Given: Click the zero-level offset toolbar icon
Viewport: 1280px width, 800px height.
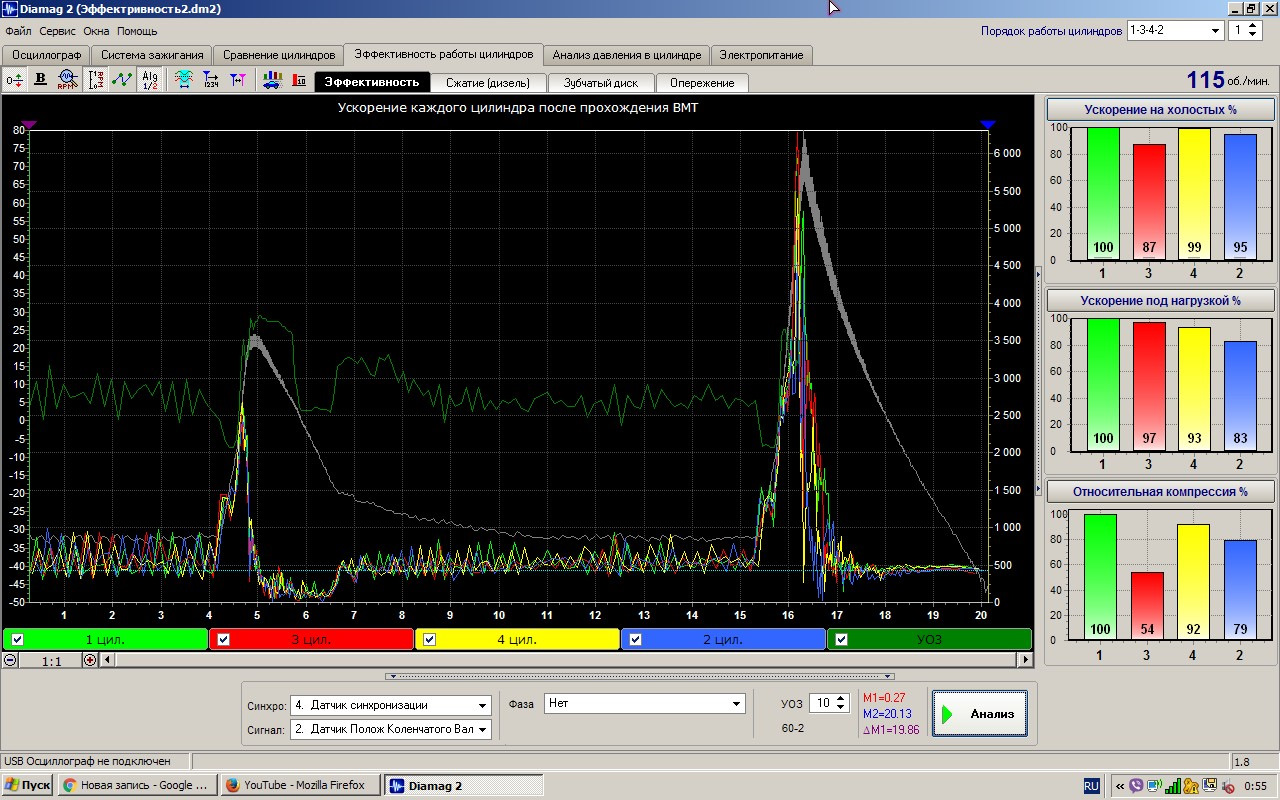Looking at the screenshot, I should coord(15,80).
